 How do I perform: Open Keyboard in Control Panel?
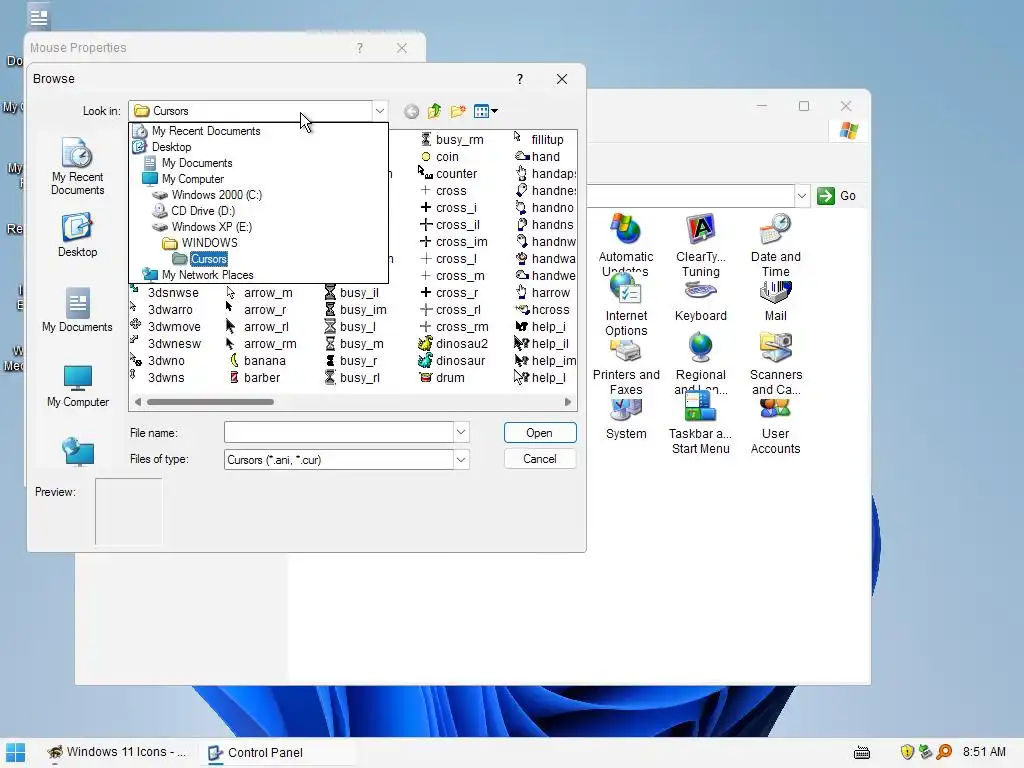[701, 302]
